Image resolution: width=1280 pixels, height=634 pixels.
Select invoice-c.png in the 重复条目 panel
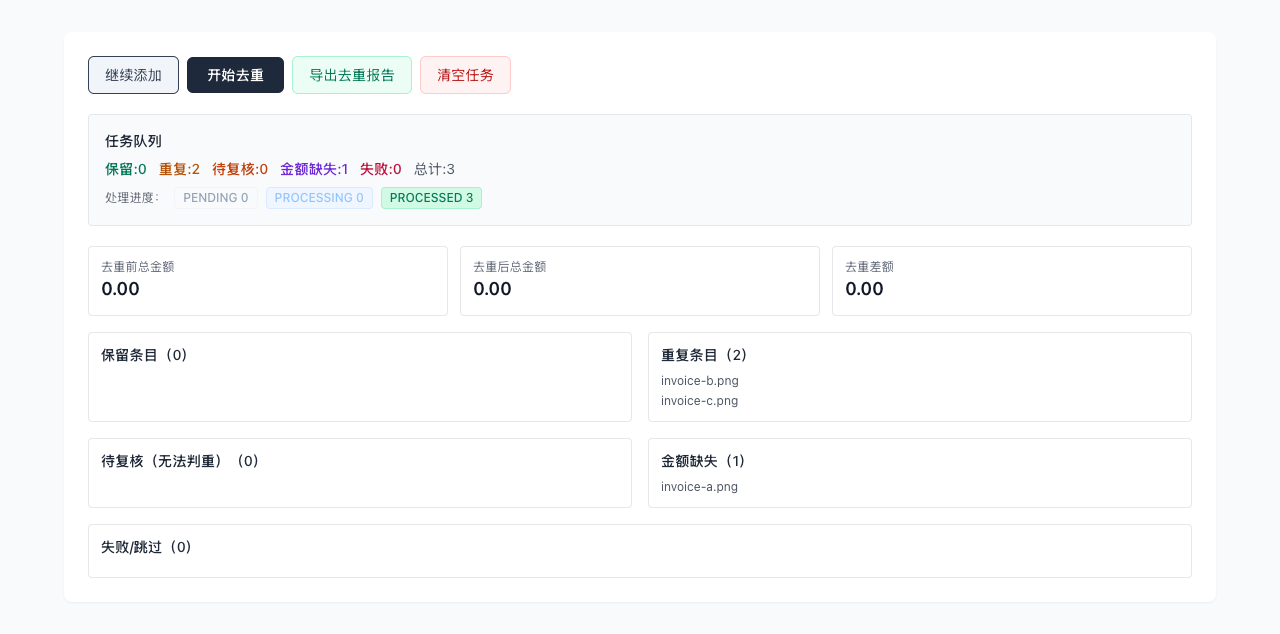699,401
